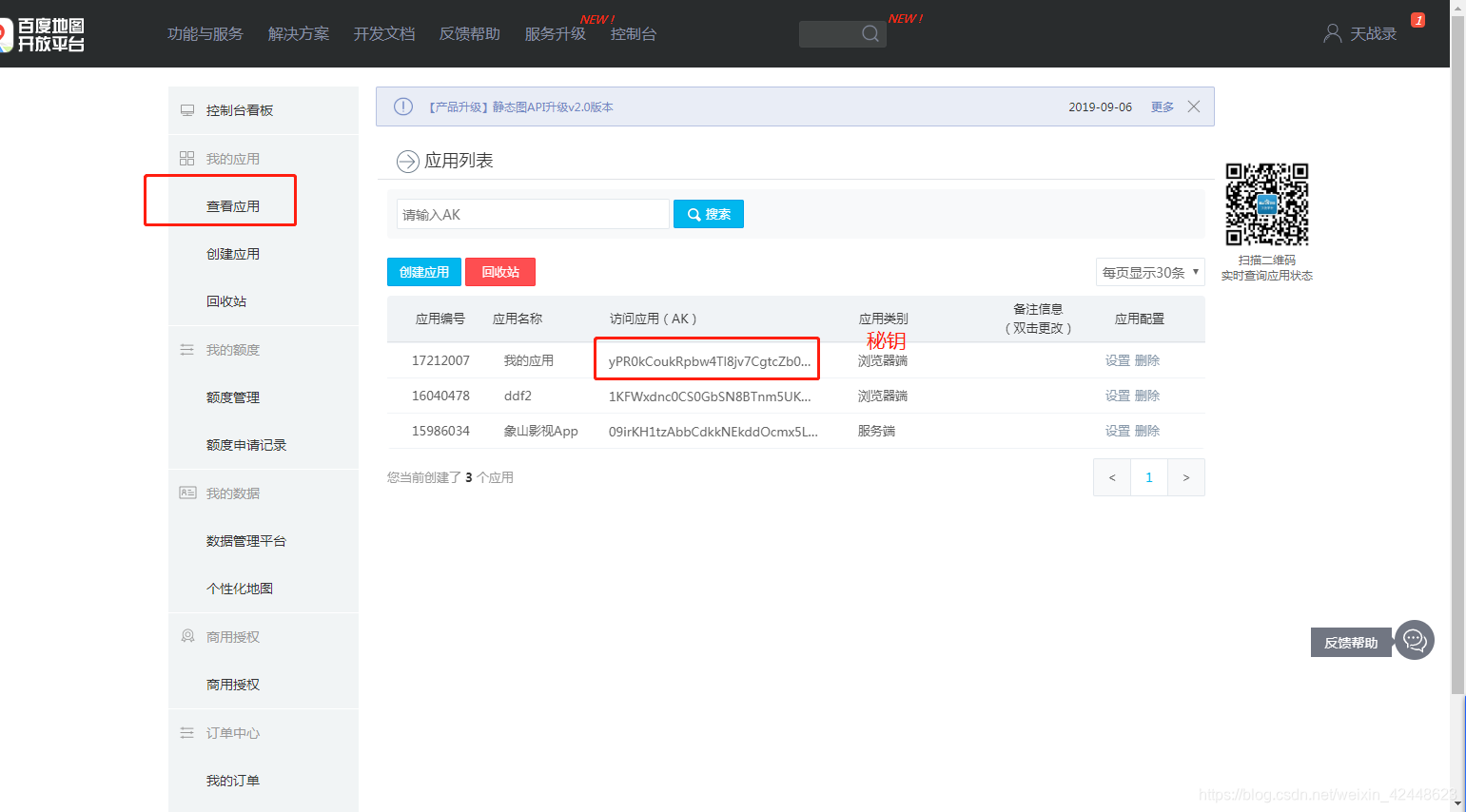Viewport: 1466px width, 812px height.
Task: Click AK key 09irKH1tzAbbCdkkNEkddOcmx5L...
Action: click(713, 432)
